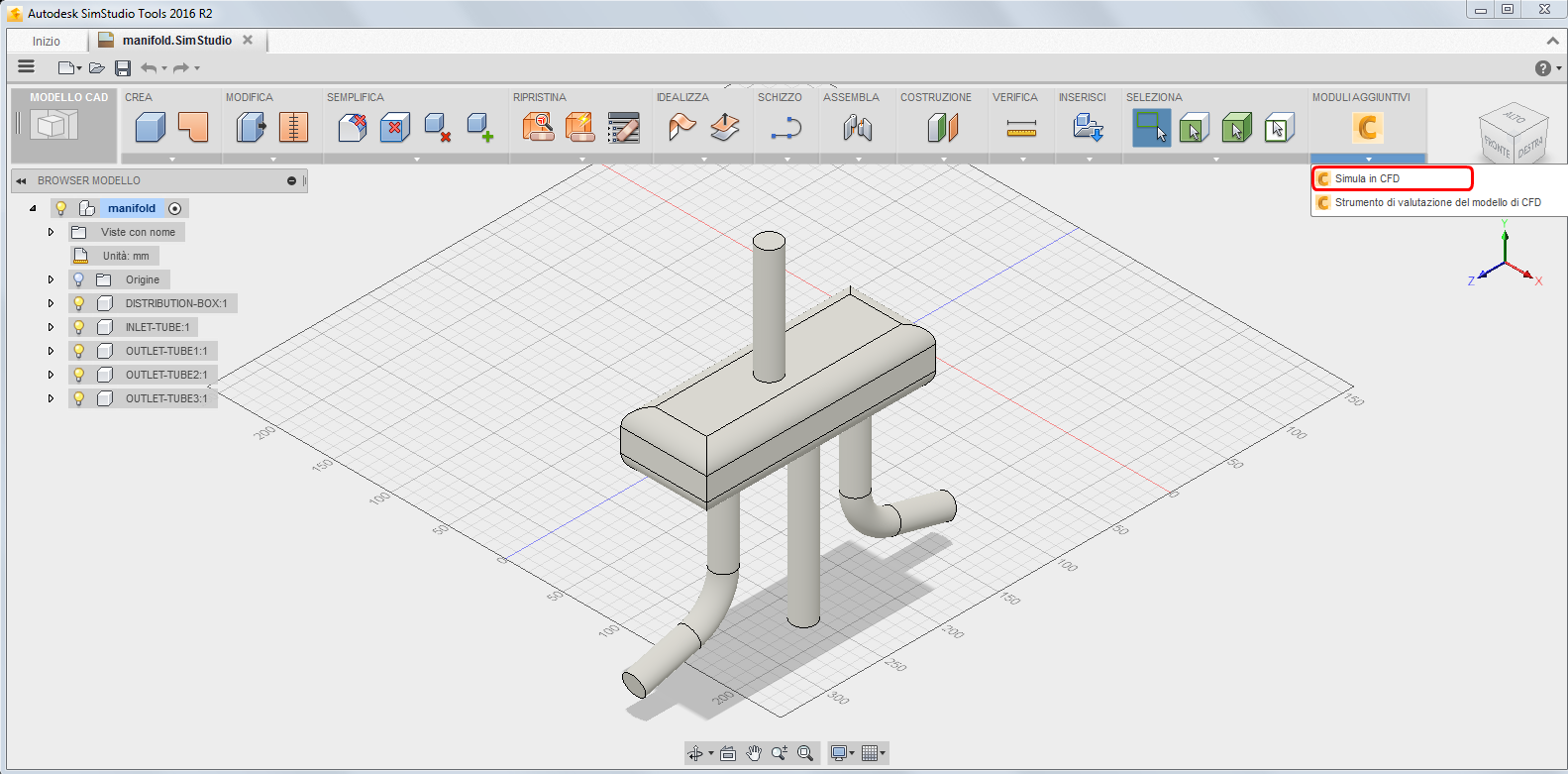Viewport: 1568px width, 774px height.
Task: Click the small cube with green plus icon
Action: click(x=480, y=128)
